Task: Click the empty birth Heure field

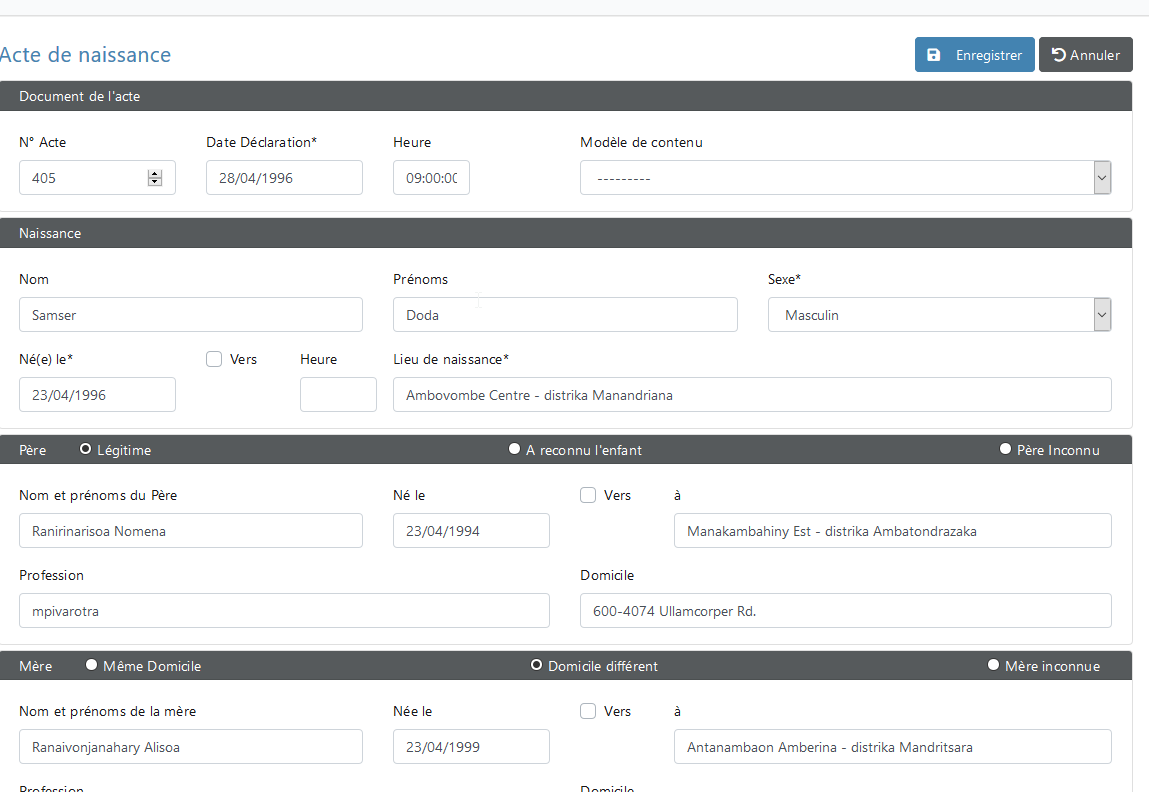Action: (338, 395)
